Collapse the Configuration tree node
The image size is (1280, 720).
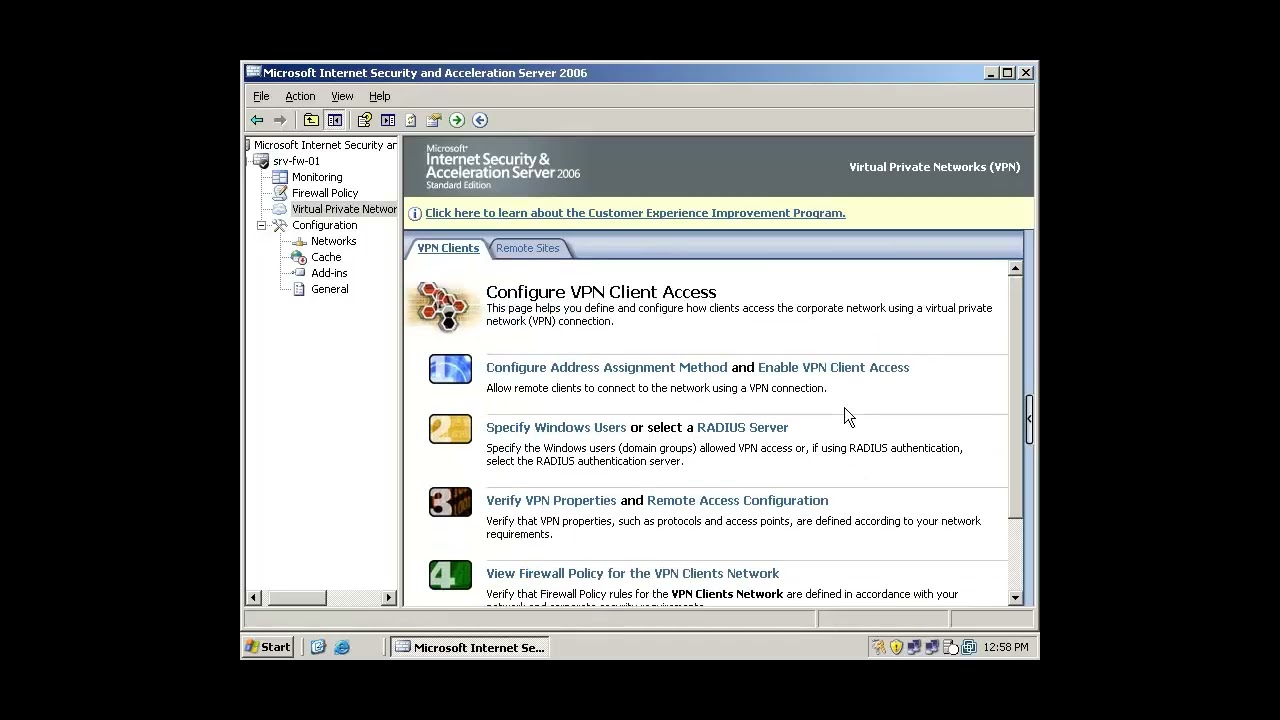(x=262, y=225)
